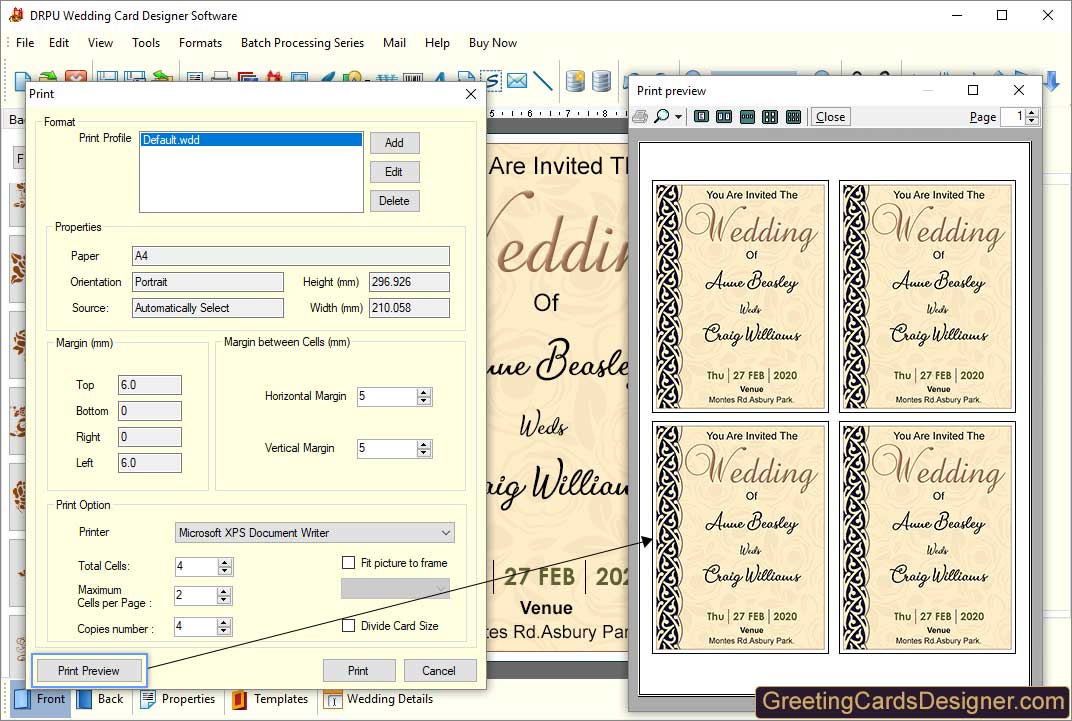Click the Page number field in Print preview
Viewport: 1072px width, 721px height.
tap(1013, 117)
